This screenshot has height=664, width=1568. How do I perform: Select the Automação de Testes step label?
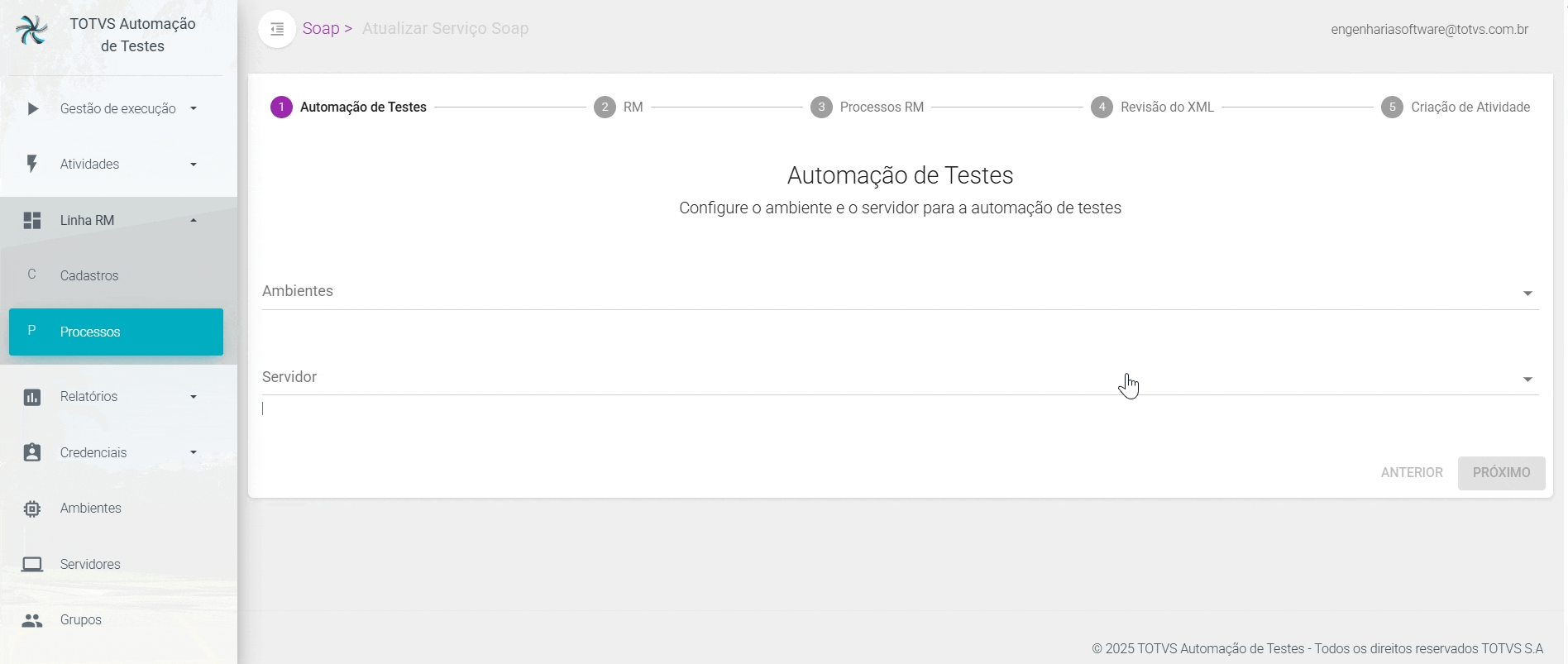(x=363, y=107)
